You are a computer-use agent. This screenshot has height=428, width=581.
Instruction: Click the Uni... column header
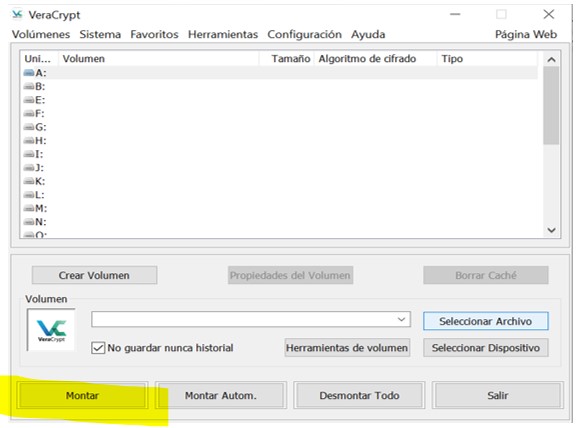39,59
